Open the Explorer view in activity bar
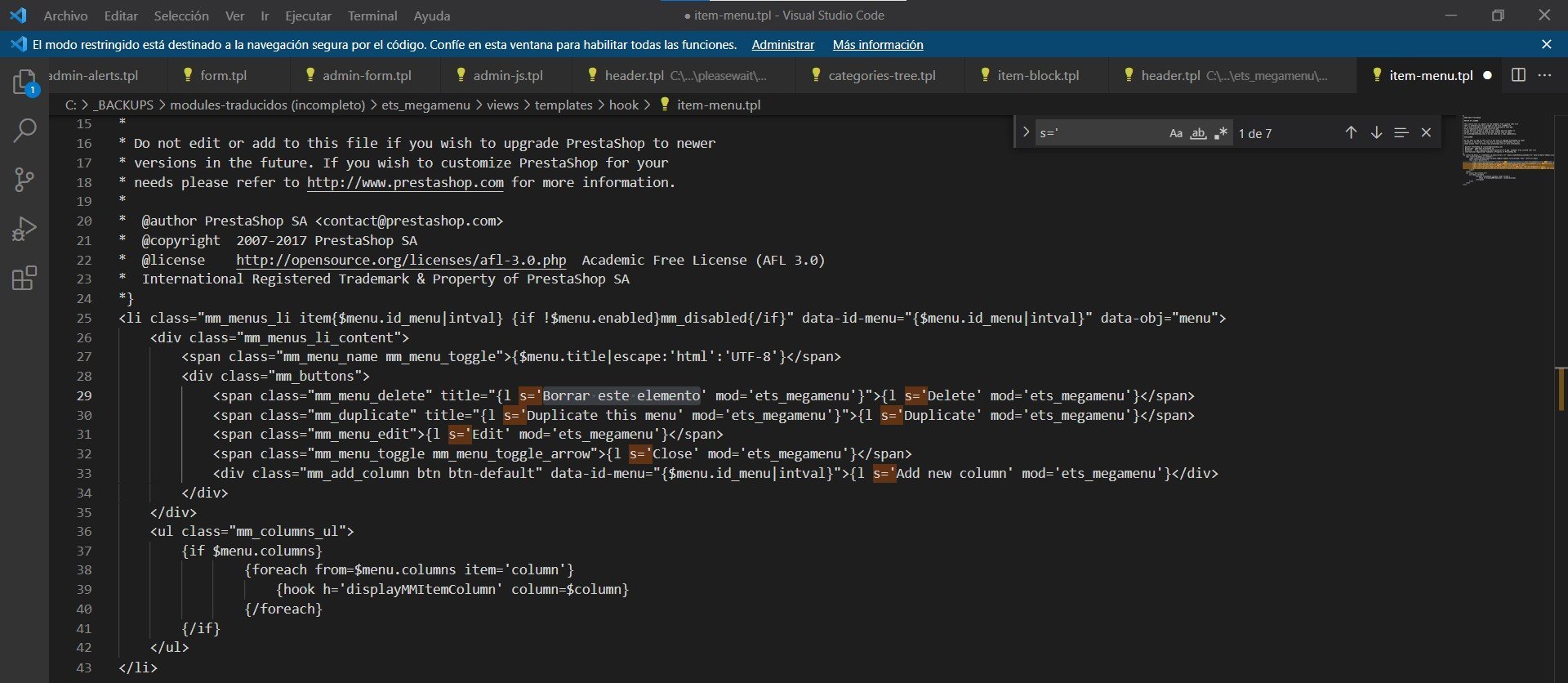 pos(24,82)
